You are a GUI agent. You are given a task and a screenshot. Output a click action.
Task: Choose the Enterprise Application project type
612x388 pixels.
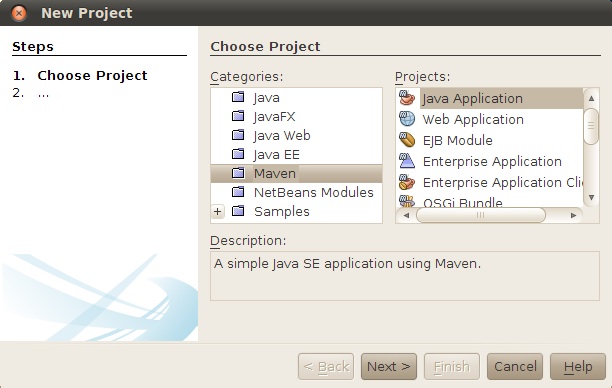coord(492,162)
